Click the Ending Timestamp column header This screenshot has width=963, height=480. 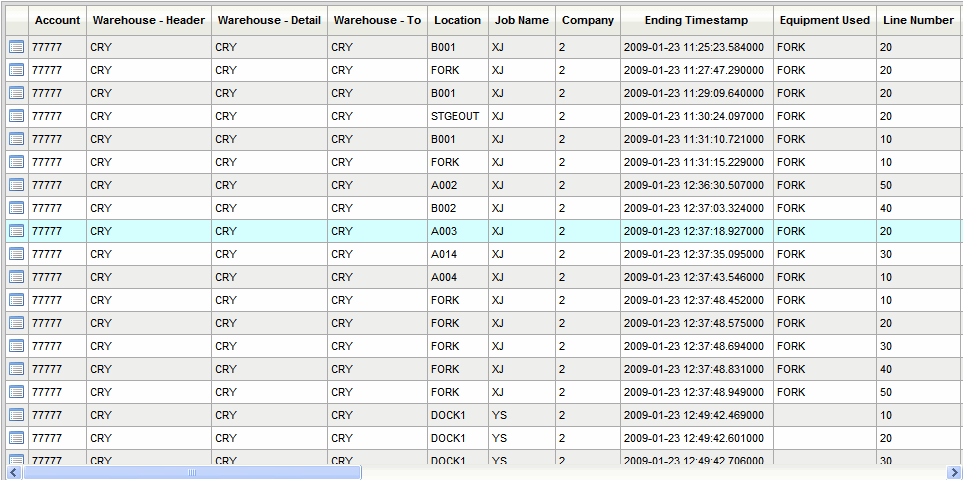click(696, 20)
